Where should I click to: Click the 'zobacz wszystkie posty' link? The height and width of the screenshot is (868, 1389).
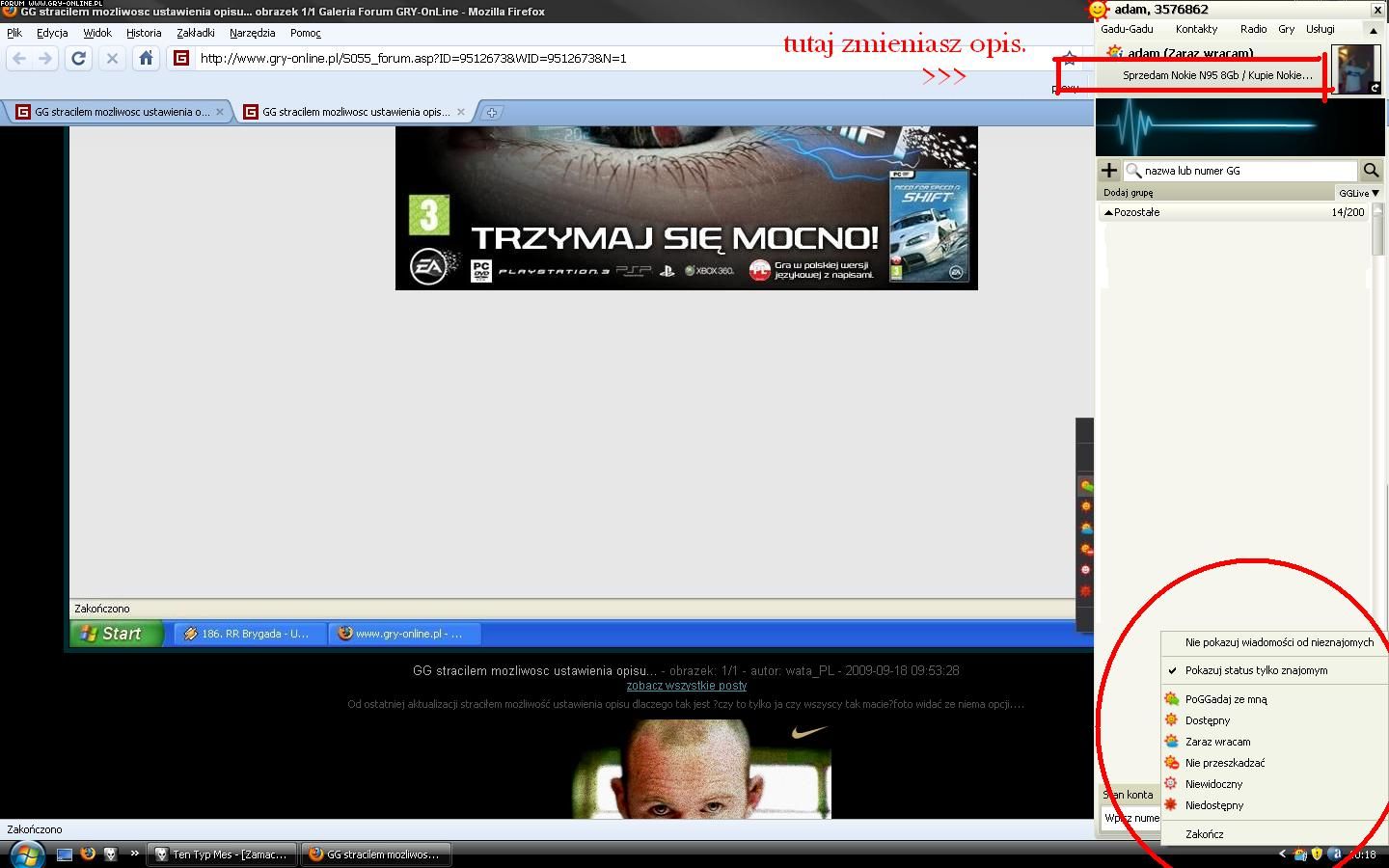point(686,686)
